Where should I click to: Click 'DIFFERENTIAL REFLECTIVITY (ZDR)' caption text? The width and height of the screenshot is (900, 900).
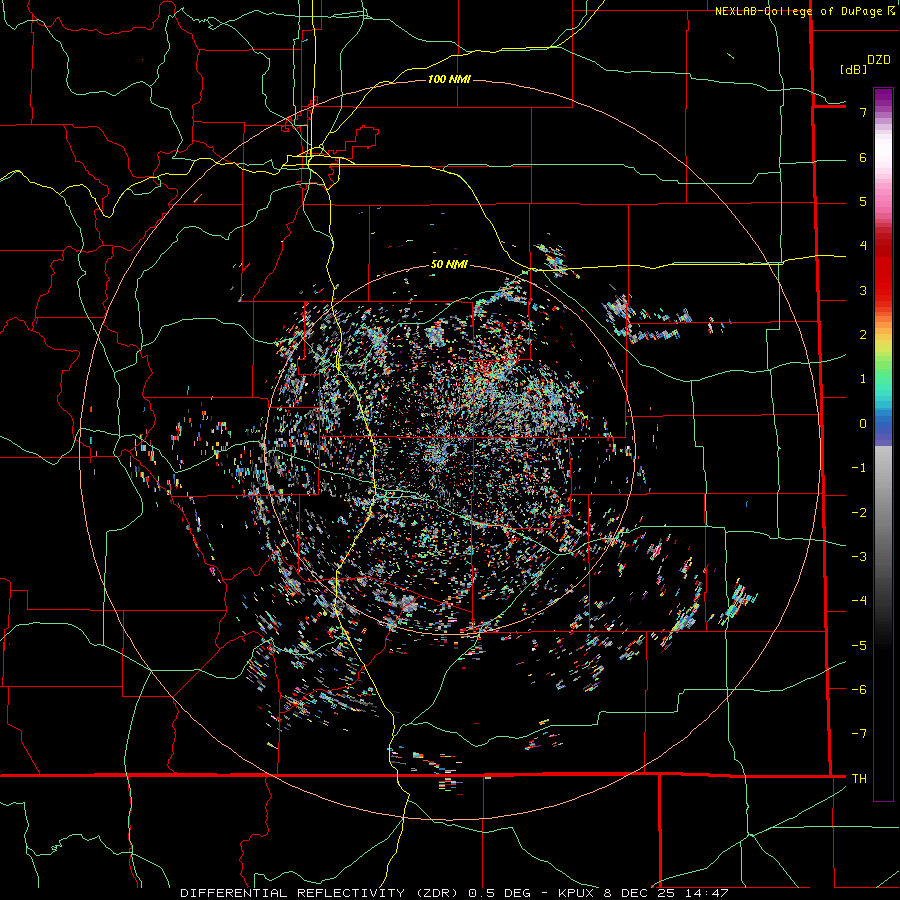(x=320, y=893)
